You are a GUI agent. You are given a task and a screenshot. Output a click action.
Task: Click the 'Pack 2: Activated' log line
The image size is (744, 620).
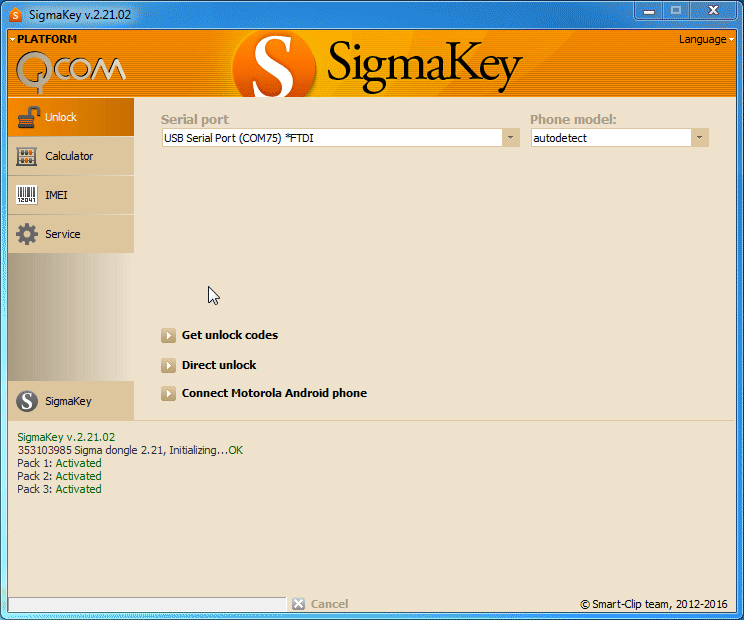pyautogui.click(x=59, y=476)
